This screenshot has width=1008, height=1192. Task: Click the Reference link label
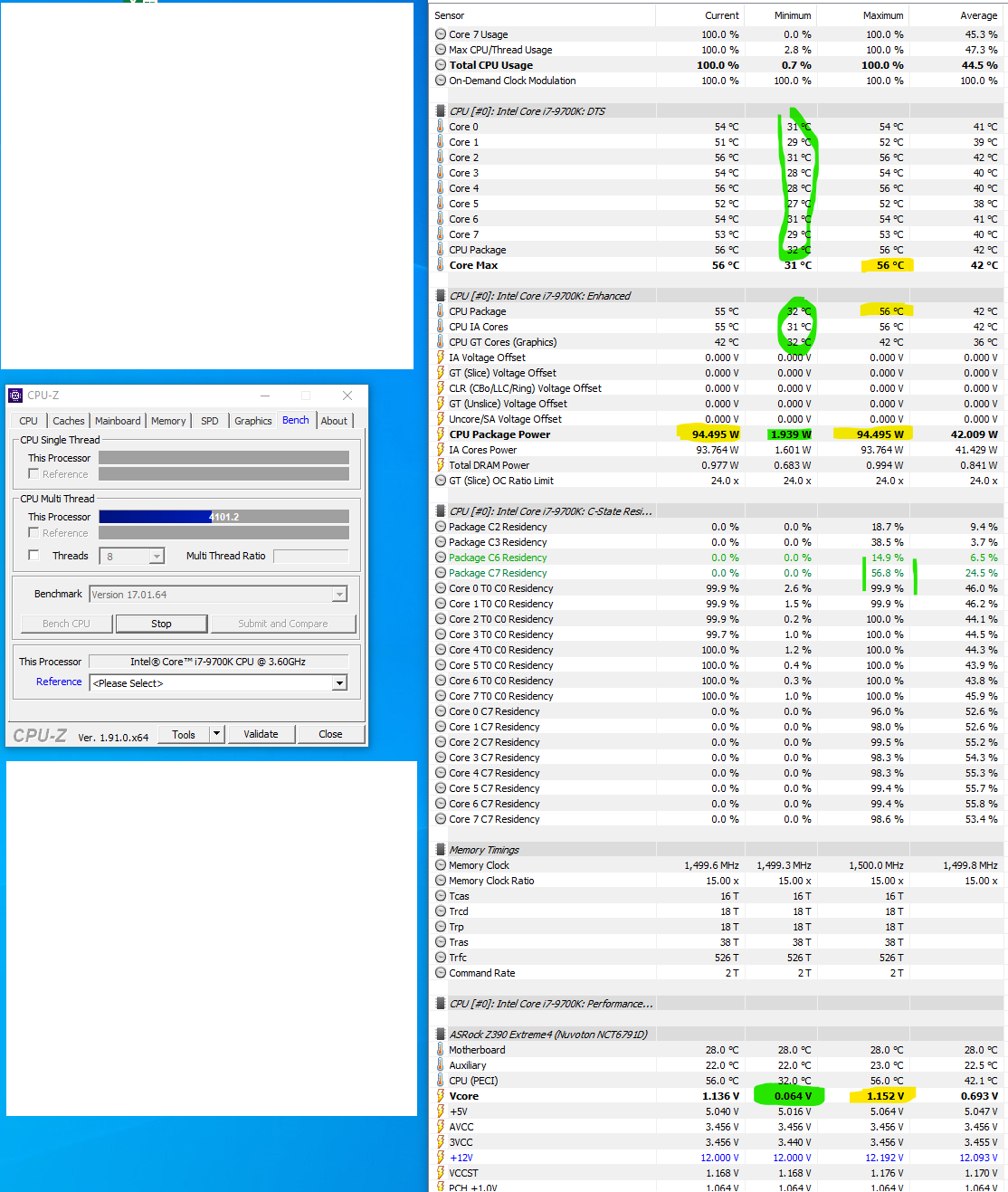click(59, 682)
